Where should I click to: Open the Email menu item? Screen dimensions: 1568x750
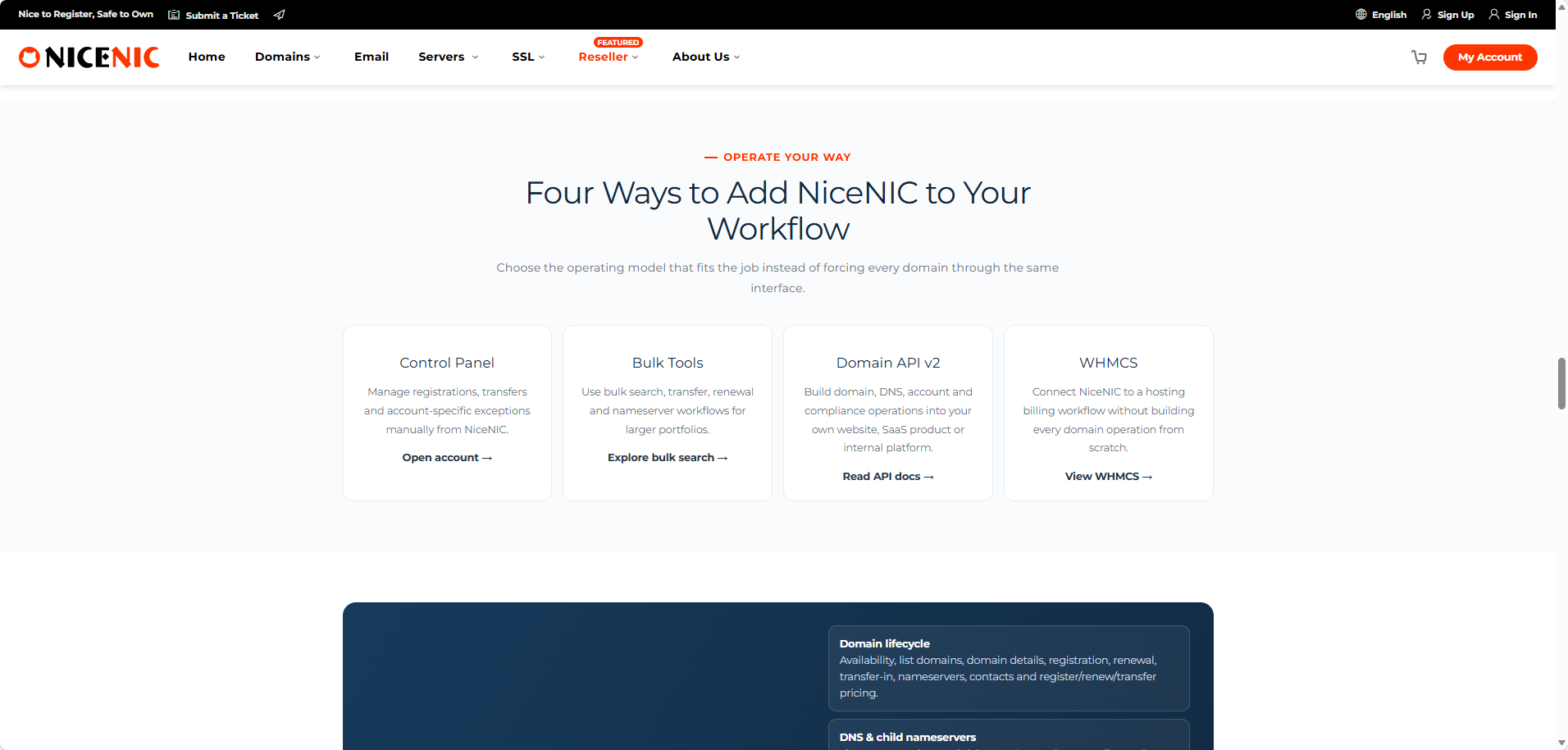[371, 57]
